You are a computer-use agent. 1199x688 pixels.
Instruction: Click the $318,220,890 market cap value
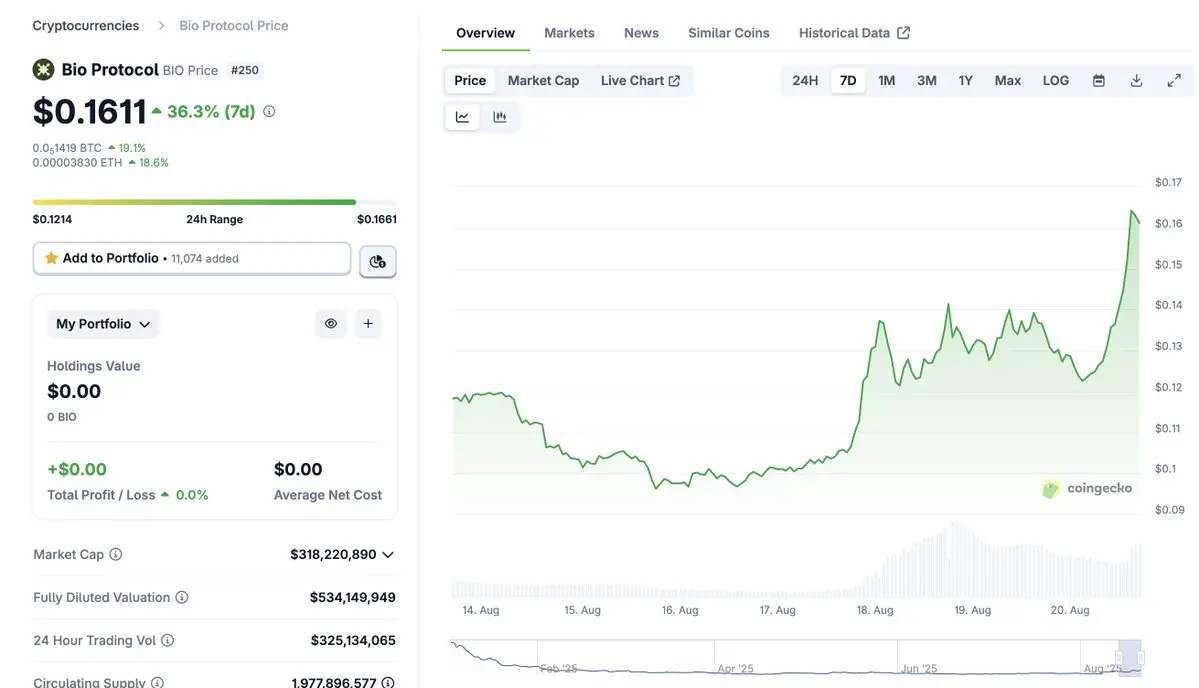pos(333,554)
